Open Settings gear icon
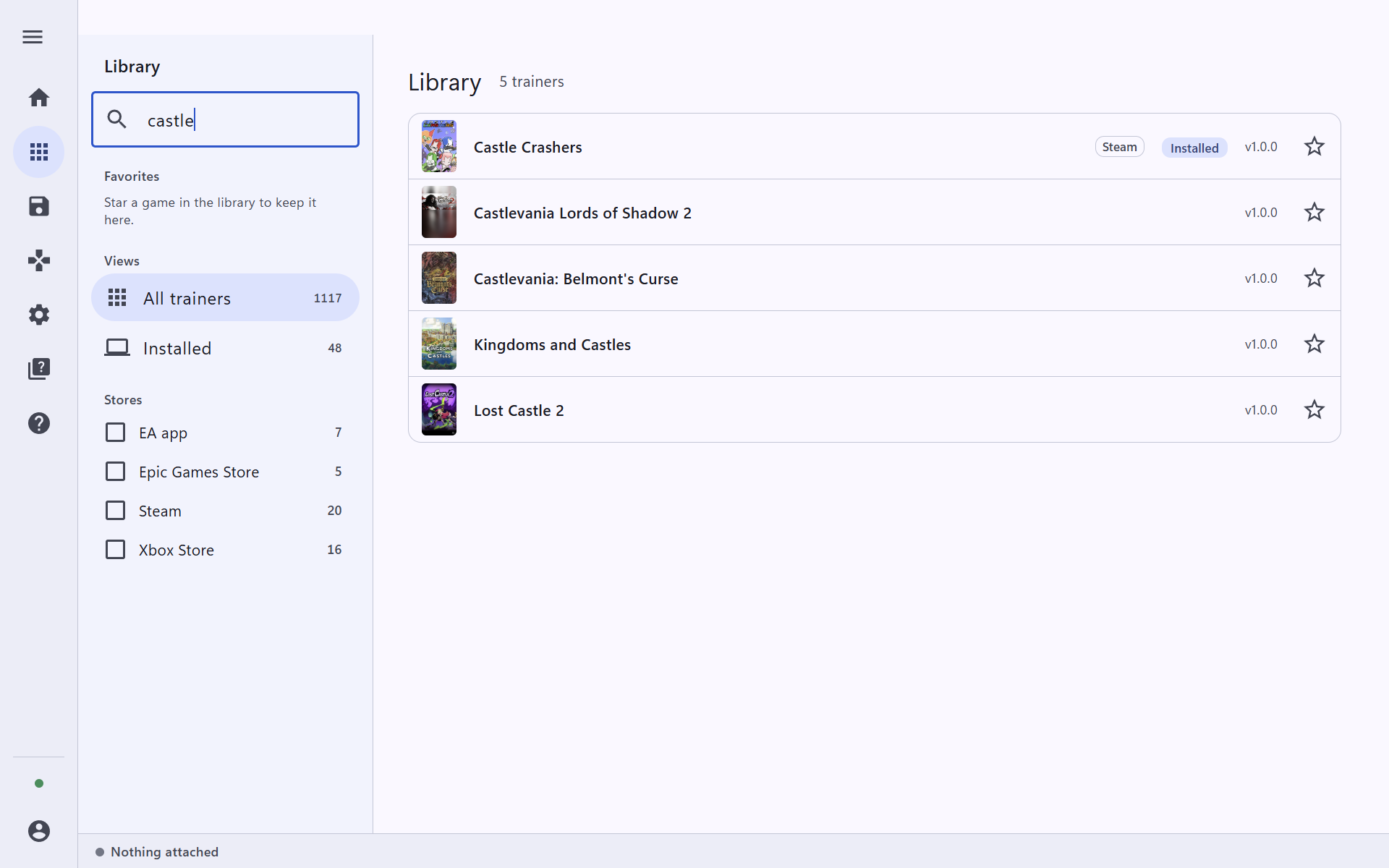 tap(39, 315)
